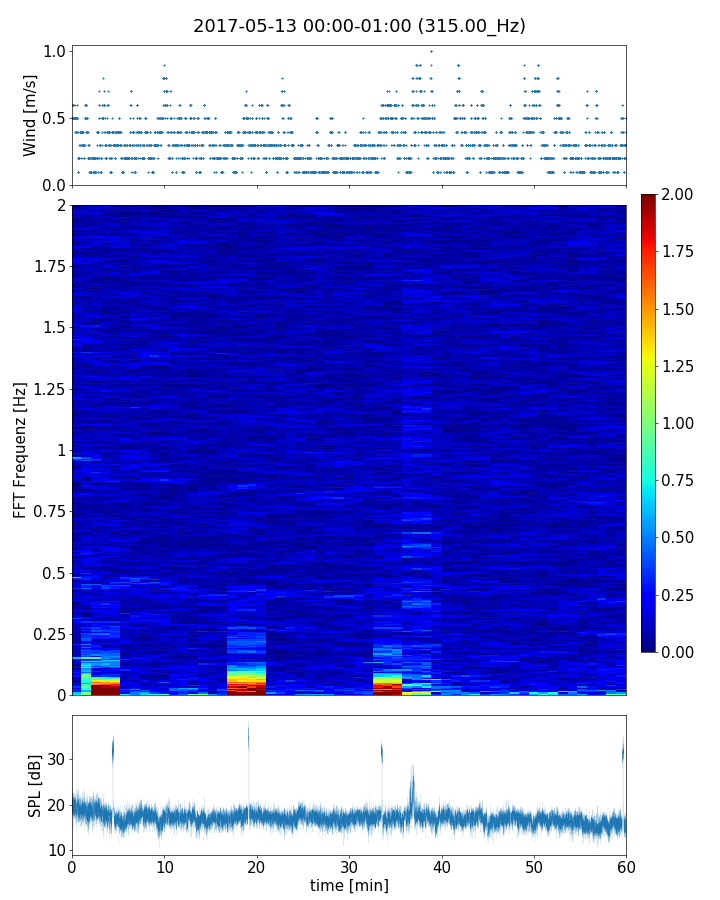Viewport: 720px width, 900px height.
Task: Click the red spectrogram patch near 34 minutes
Action: point(387,688)
